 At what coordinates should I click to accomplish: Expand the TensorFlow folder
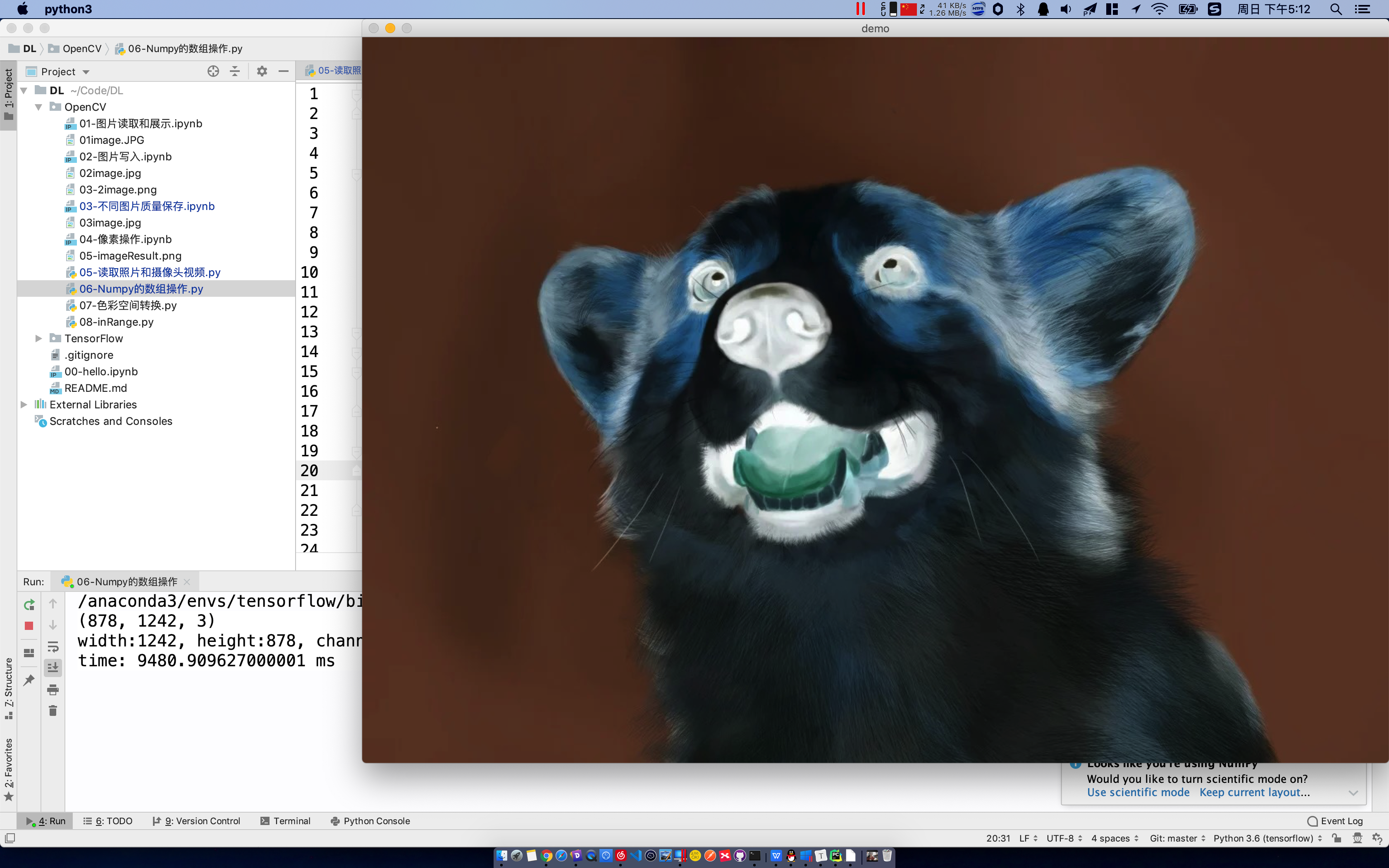point(38,339)
